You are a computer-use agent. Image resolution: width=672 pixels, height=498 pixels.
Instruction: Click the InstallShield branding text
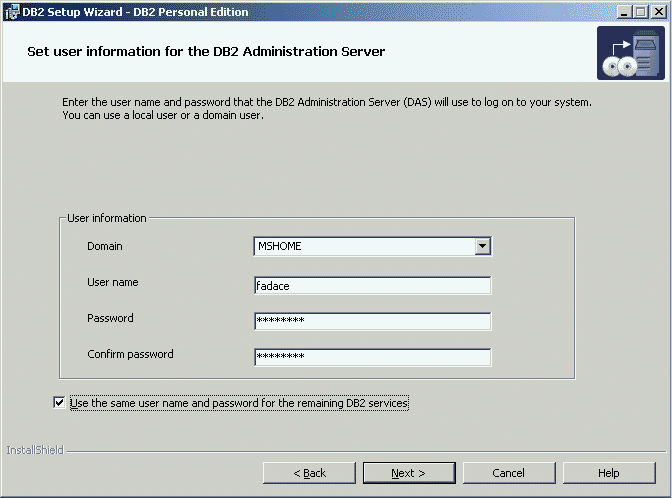[35, 451]
